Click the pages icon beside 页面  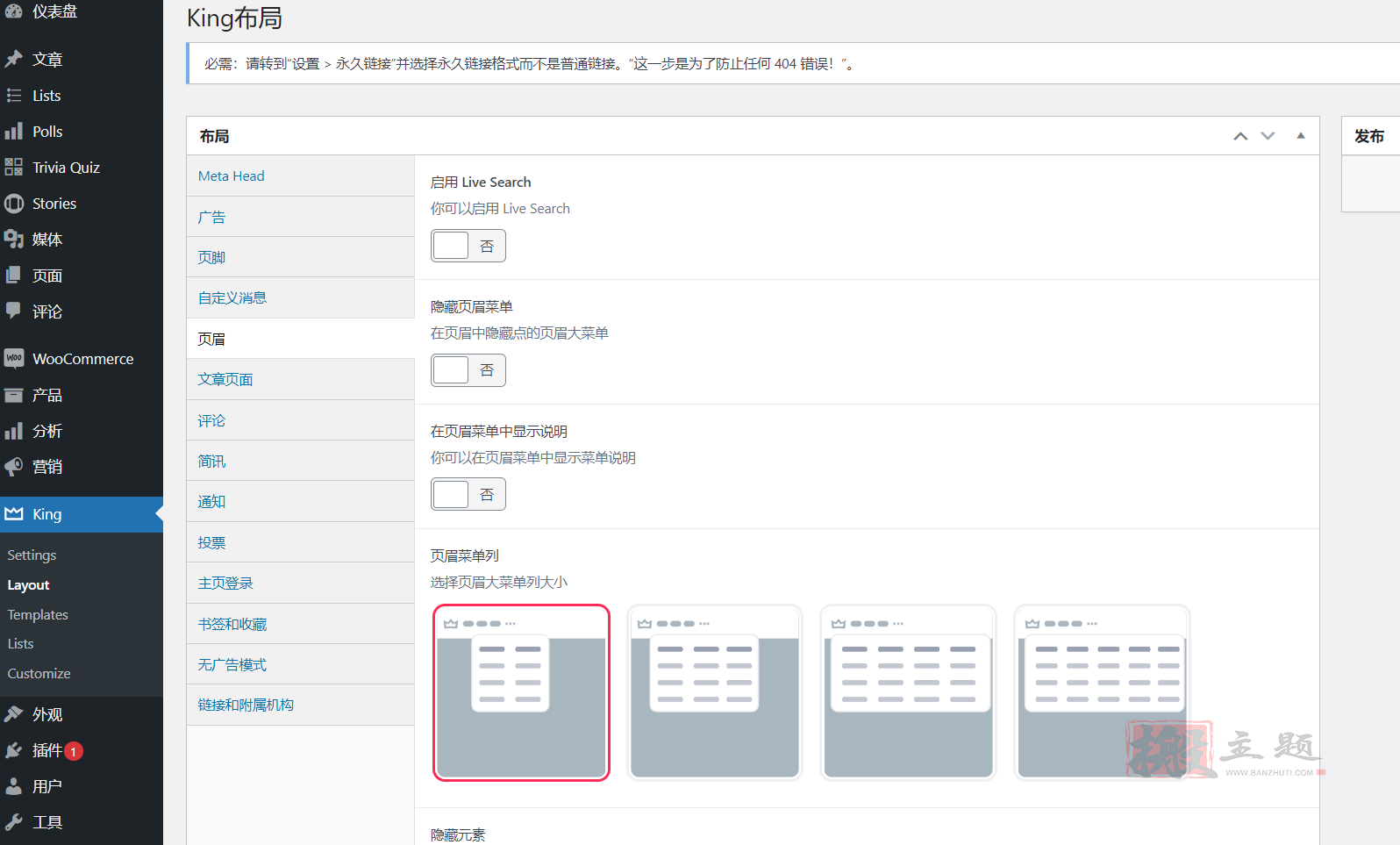[13, 275]
